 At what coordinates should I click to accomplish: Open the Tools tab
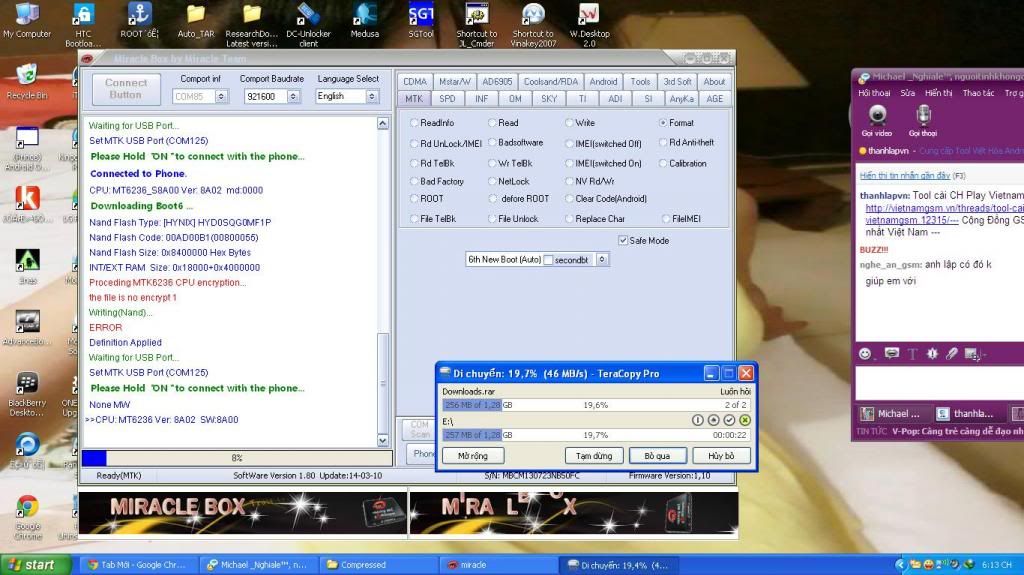point(640,82)
